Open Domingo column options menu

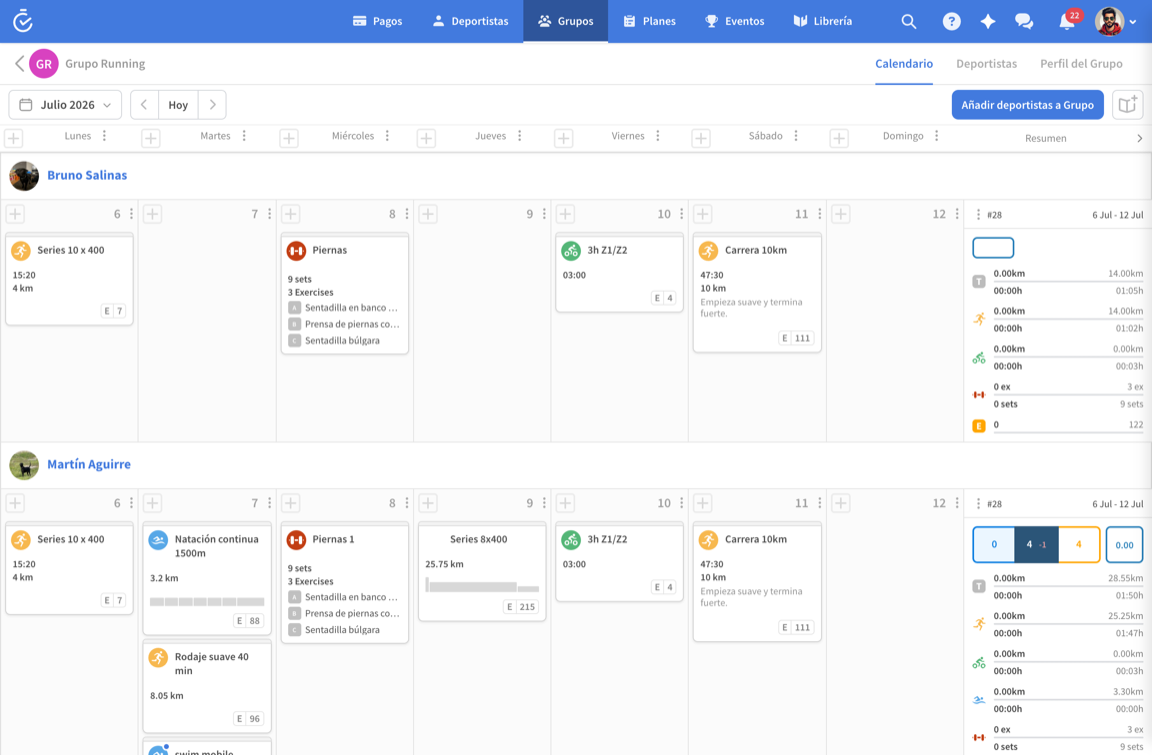pos(937,136)
